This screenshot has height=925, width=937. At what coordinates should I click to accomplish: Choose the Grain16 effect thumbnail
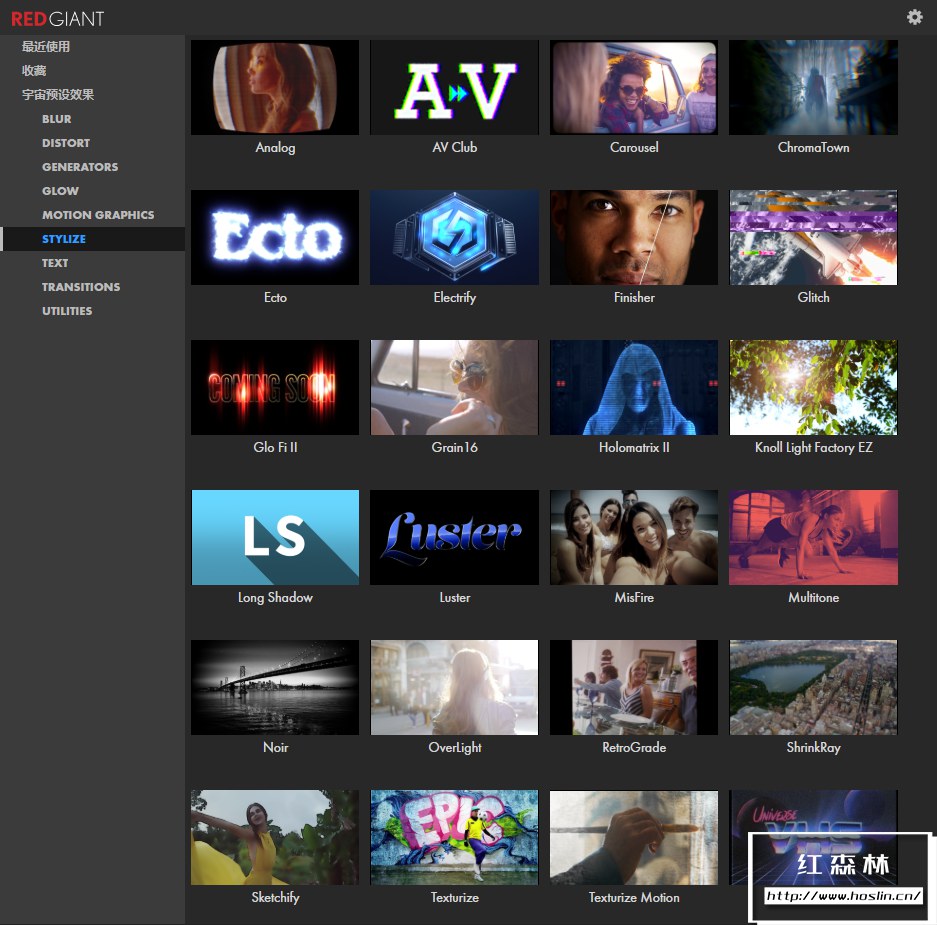click(454, 387)
